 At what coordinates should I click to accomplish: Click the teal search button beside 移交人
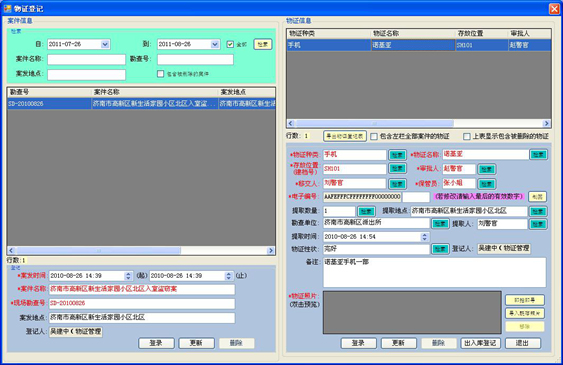pyautogui.click(x=397, y=184)
